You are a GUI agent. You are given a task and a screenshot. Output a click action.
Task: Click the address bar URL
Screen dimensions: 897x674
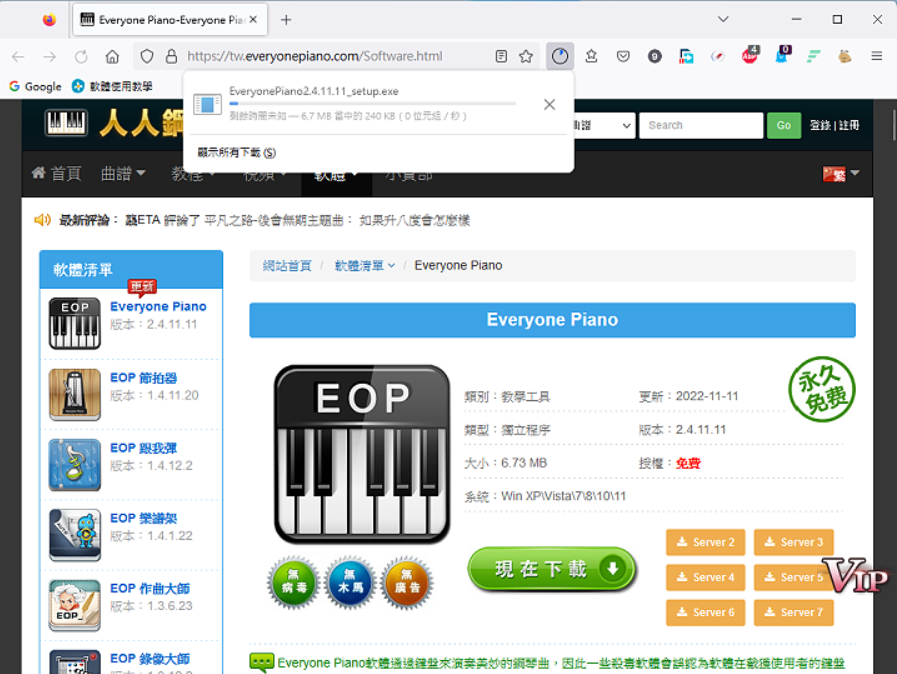pyautogui.click(x=315, y=56)
